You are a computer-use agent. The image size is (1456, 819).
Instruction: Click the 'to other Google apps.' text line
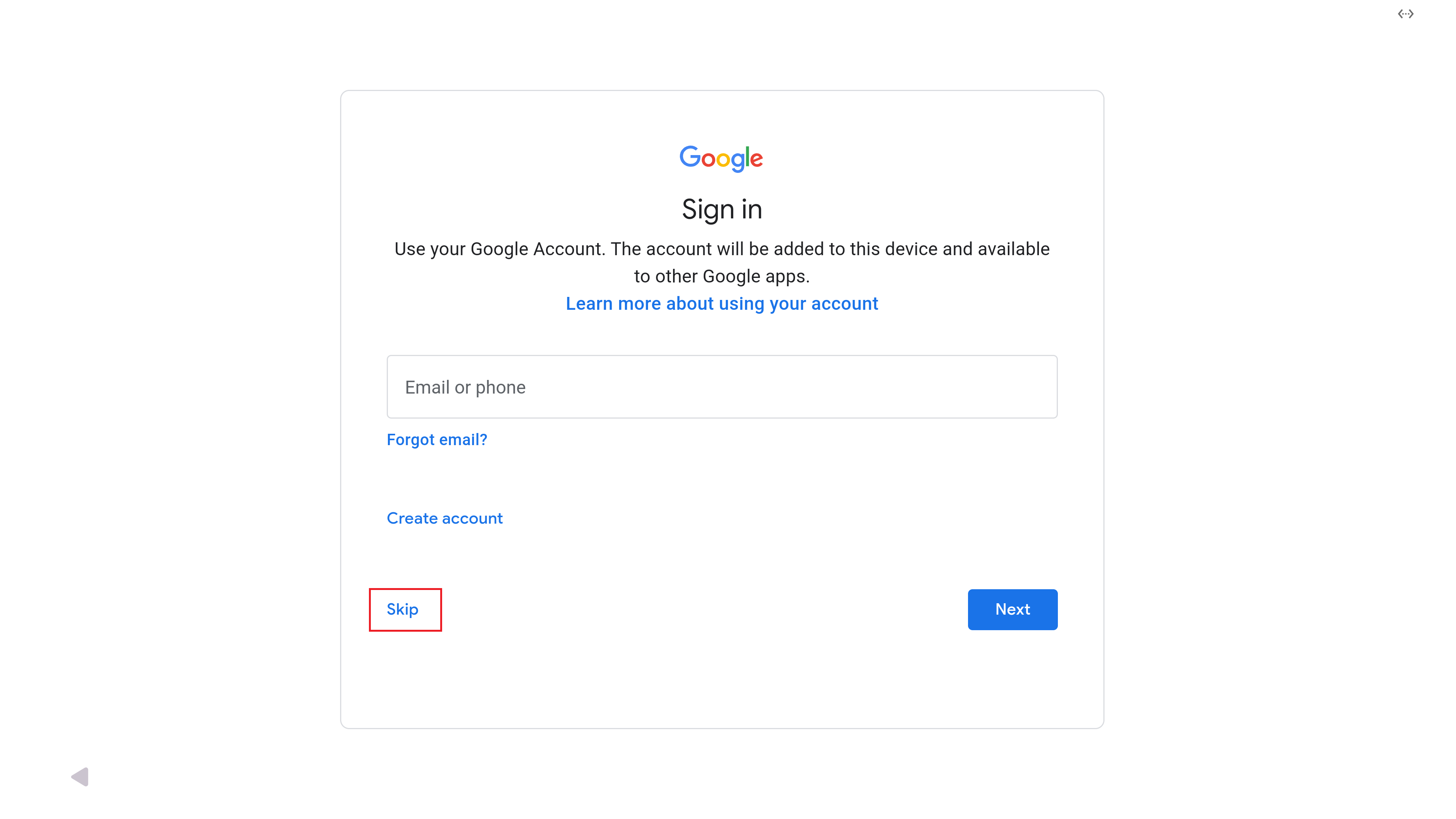[722, 276]
